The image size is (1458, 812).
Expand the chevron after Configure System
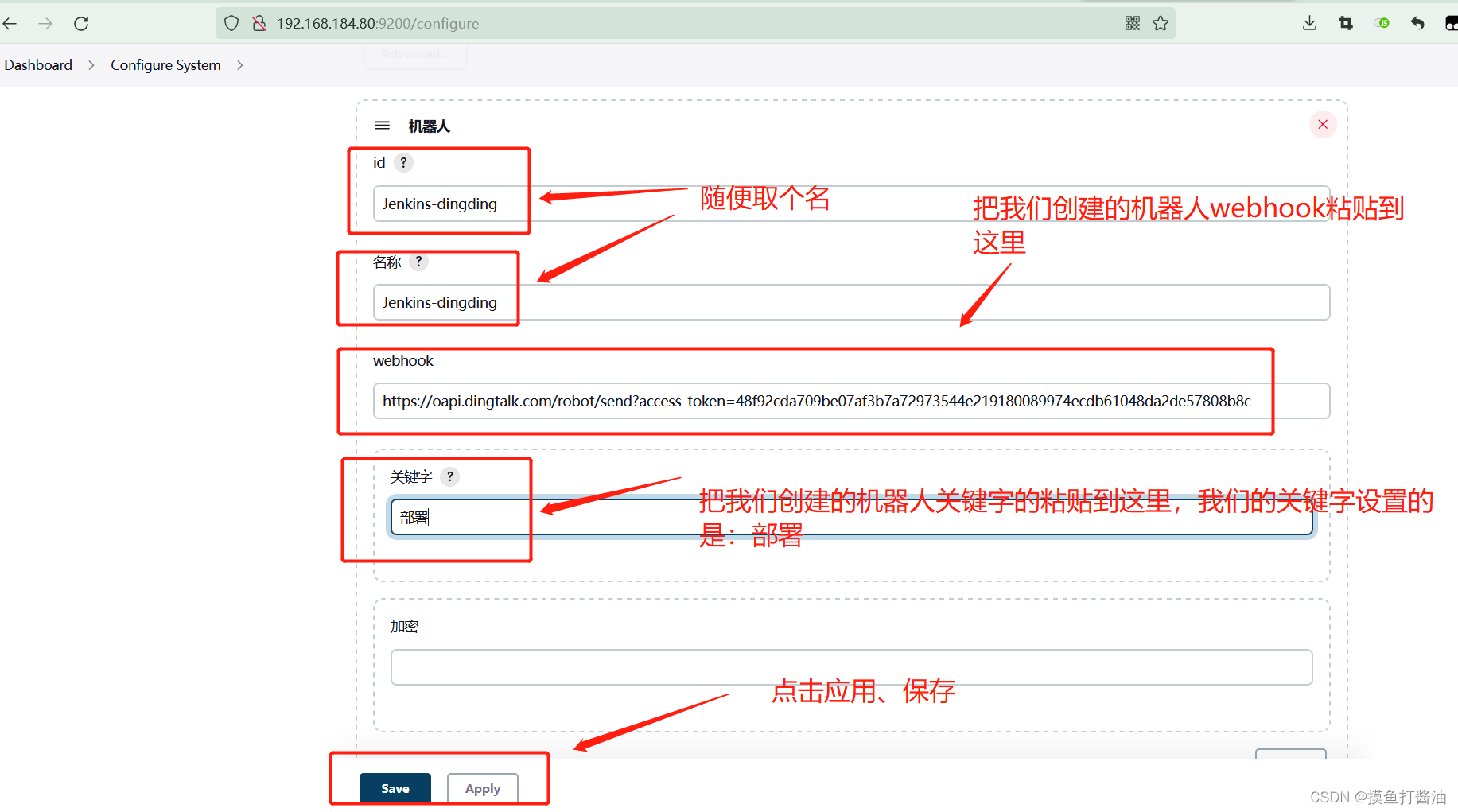pyautogui.click(x=240, y=65)
